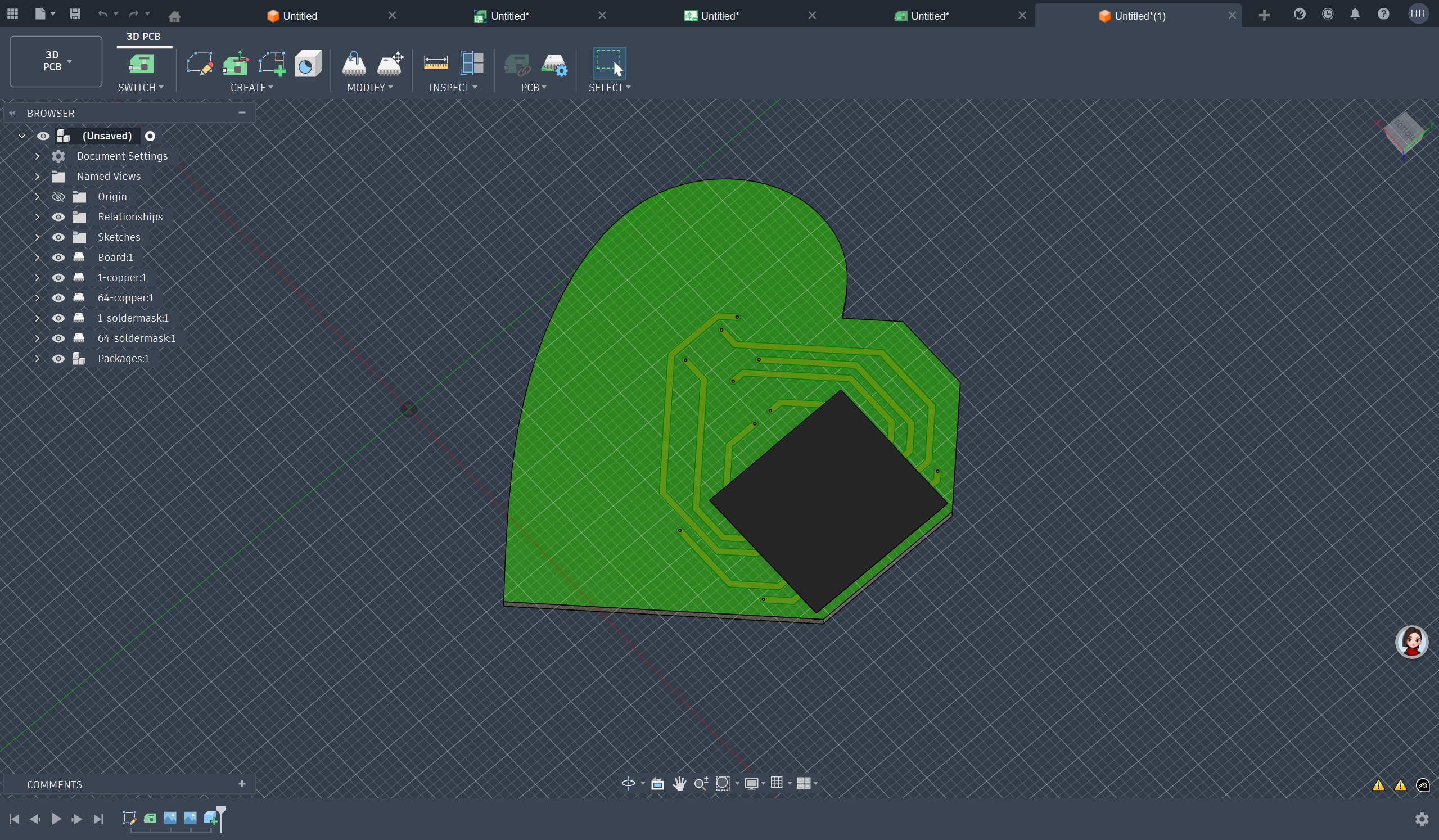Open the Section Analysis inspect icon
Viewport: 1439px width, 840px height.
472,63
